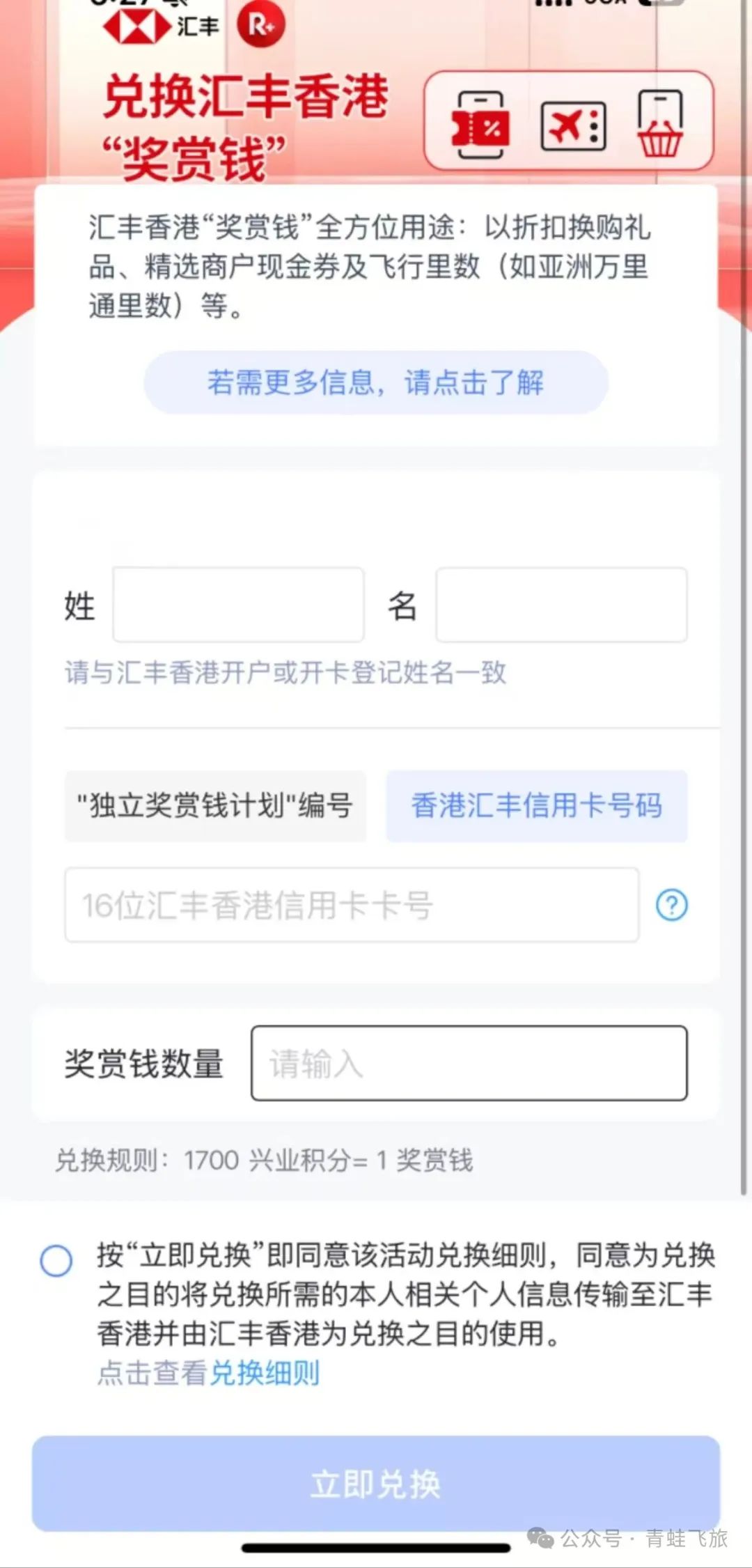
Task: Open 若需更多信息,请点击了解 button
Action: 376,382
